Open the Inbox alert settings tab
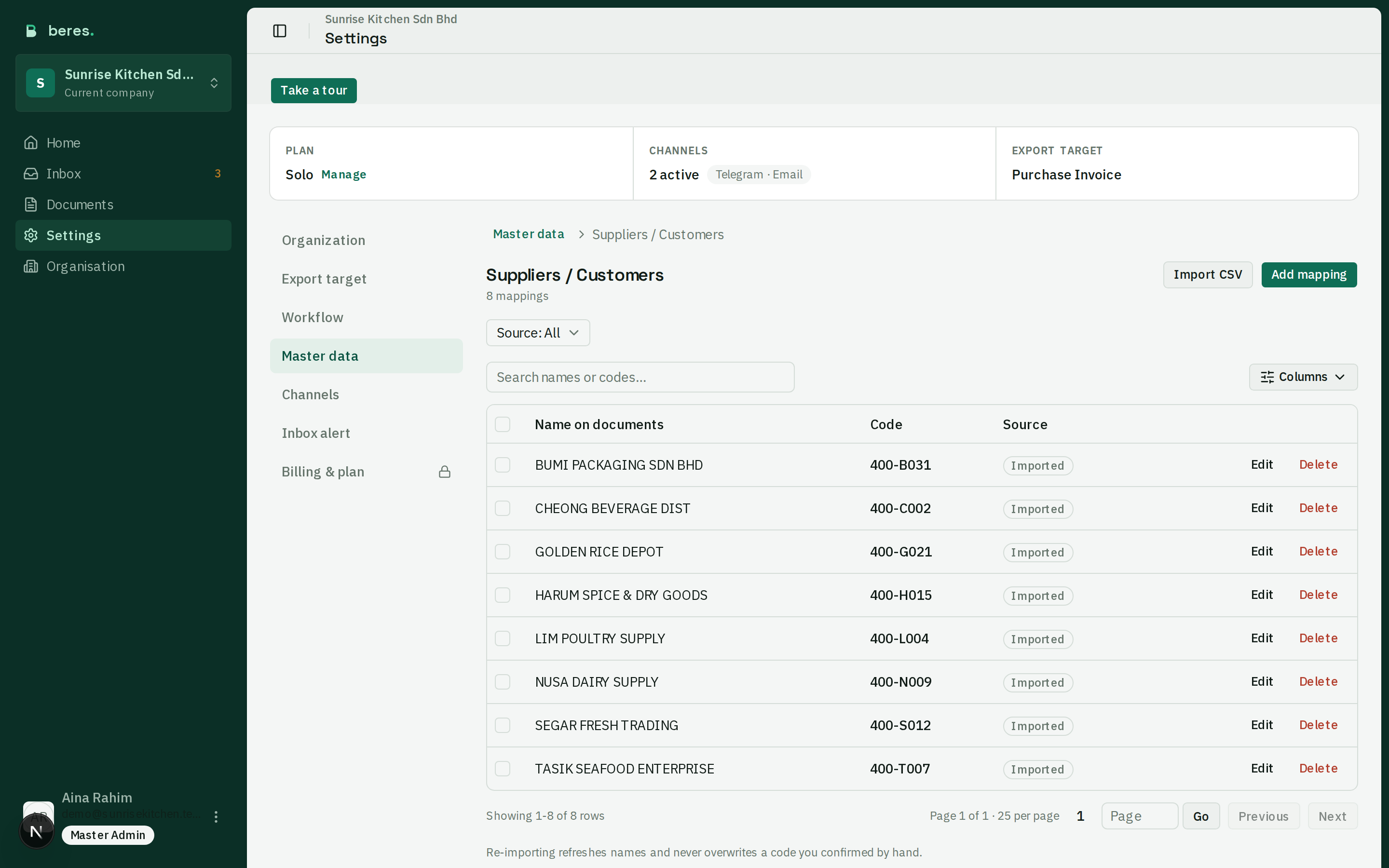 pos(366,433)
